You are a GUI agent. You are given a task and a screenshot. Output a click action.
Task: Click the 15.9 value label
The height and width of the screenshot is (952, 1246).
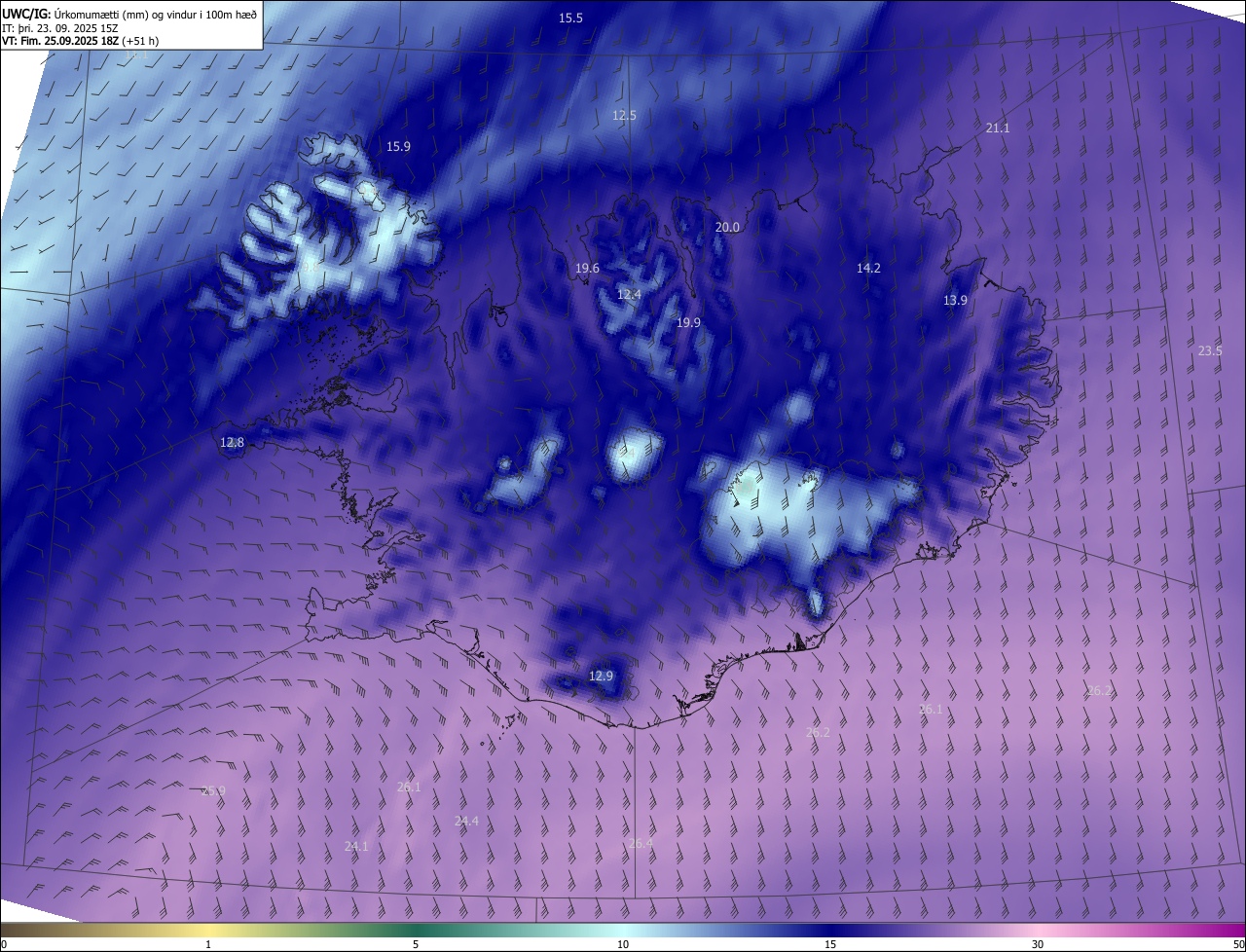click(398, 147)
